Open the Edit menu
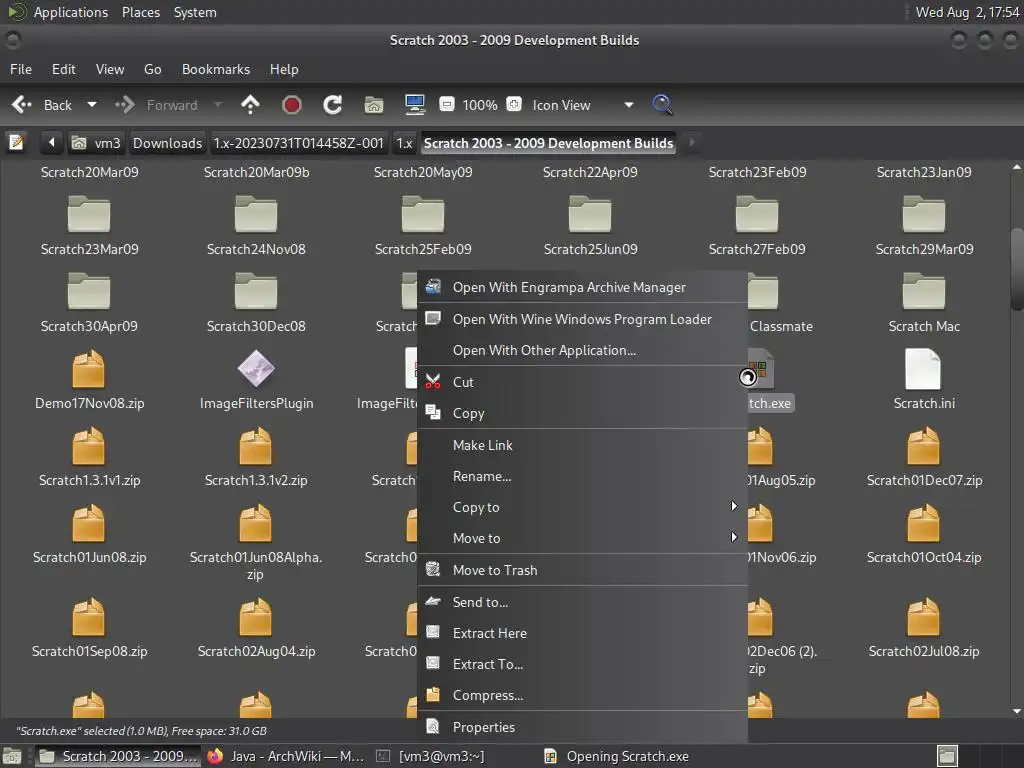This screenshot has height=768, width=1024. [63, 69]
